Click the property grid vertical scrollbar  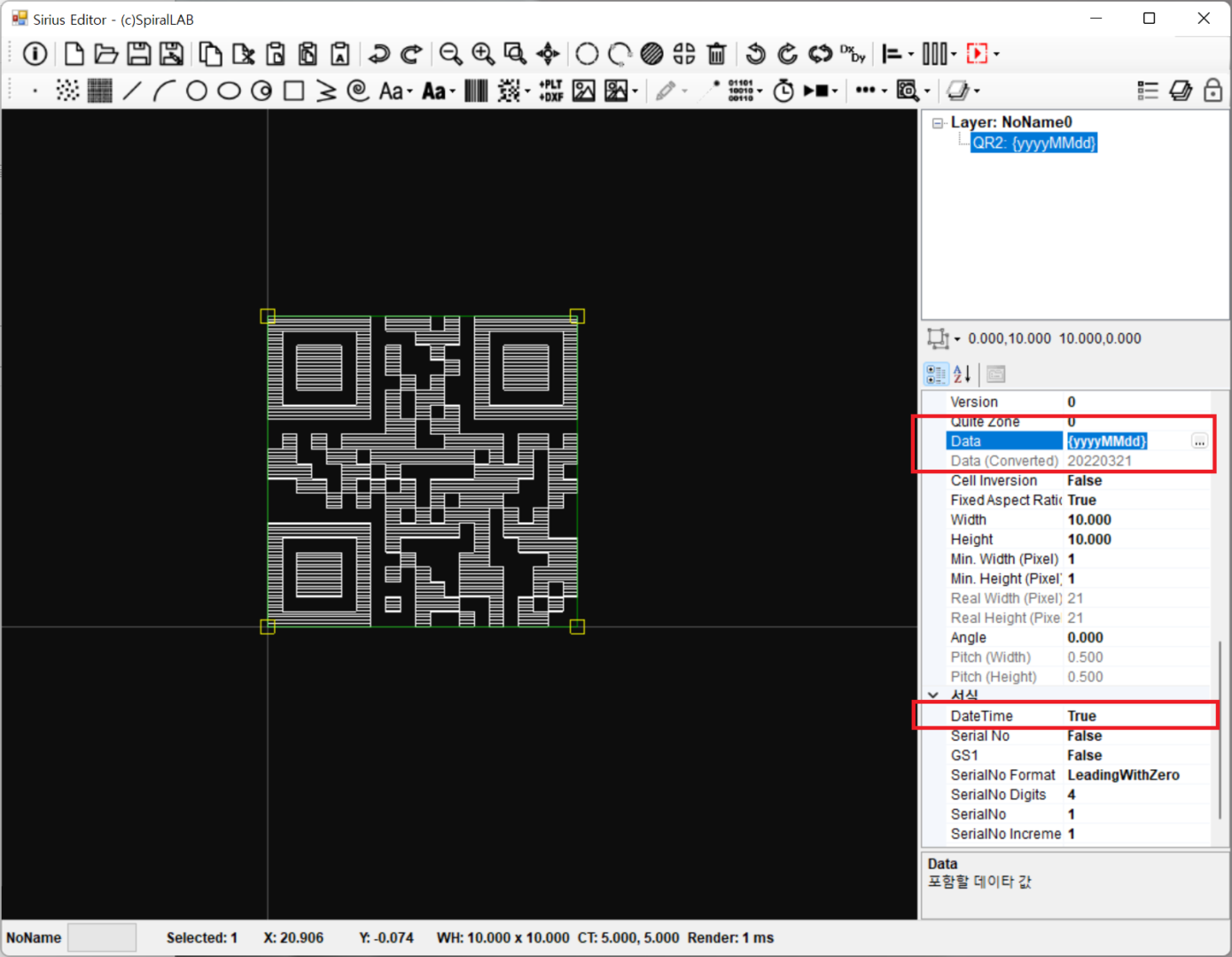tap(1220, 730)
